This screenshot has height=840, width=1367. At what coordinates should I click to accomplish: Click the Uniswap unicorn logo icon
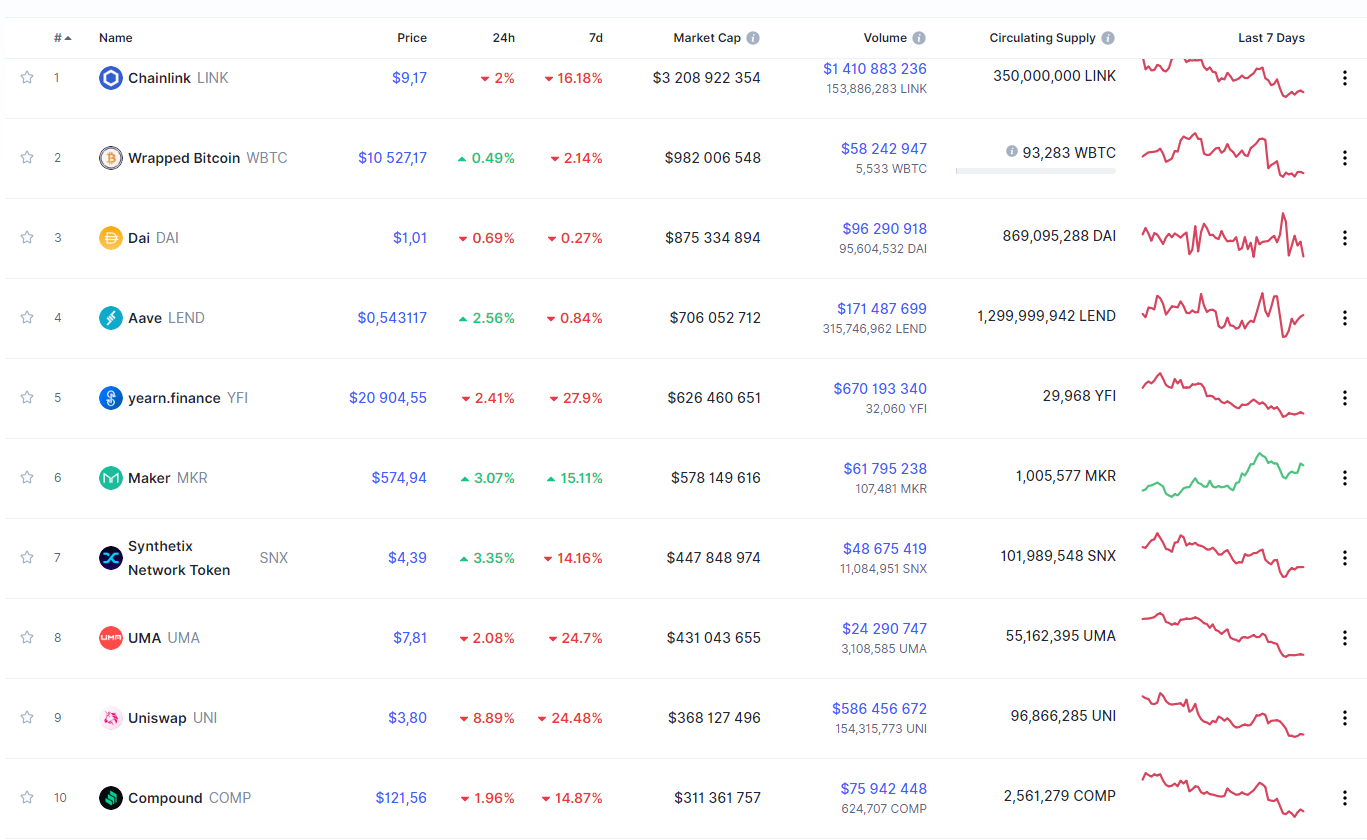[111, 718]
